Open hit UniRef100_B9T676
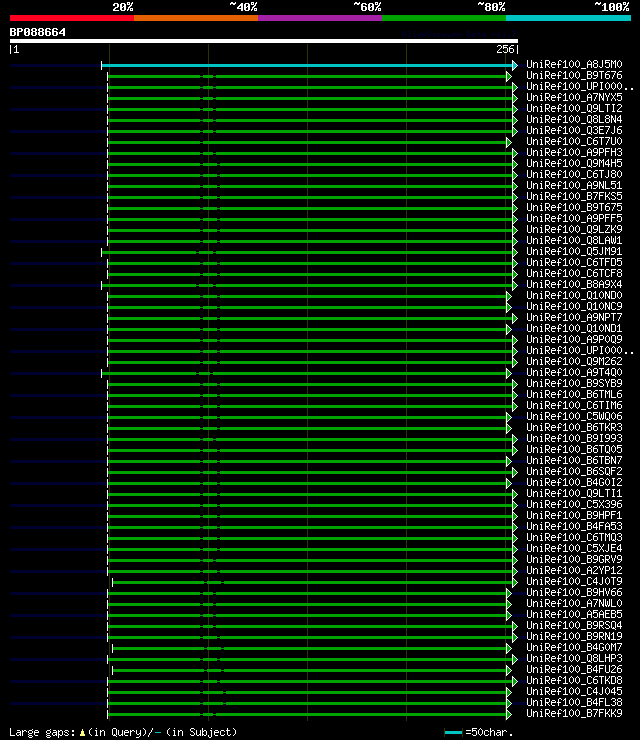The image size is (640, 740). 574,76
